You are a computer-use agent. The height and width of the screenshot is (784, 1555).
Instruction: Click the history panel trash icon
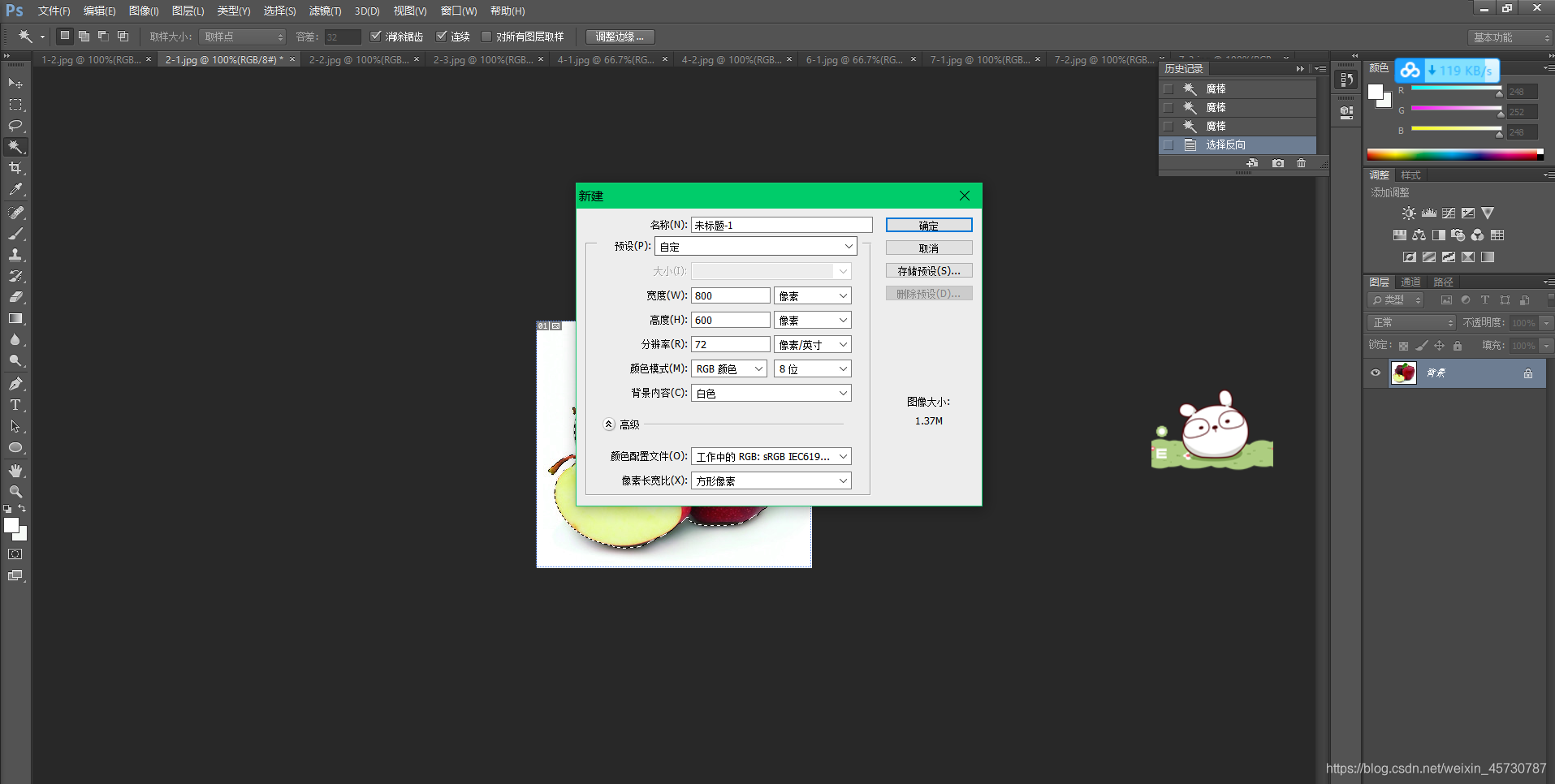(1302, 163)
